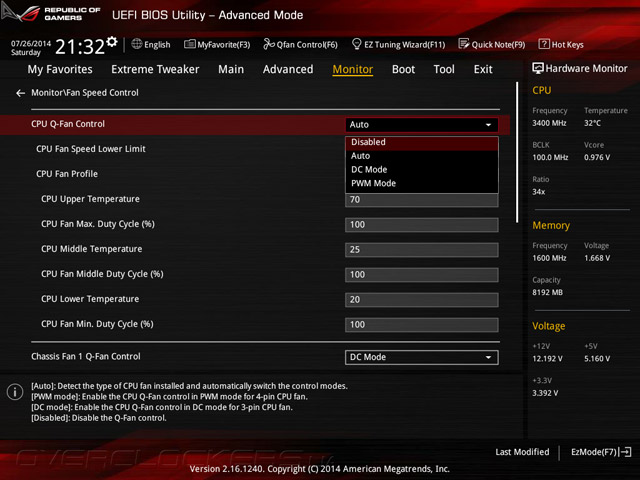
Task: Choose Auto option in dropdown list
Action: tap(422, 156)
